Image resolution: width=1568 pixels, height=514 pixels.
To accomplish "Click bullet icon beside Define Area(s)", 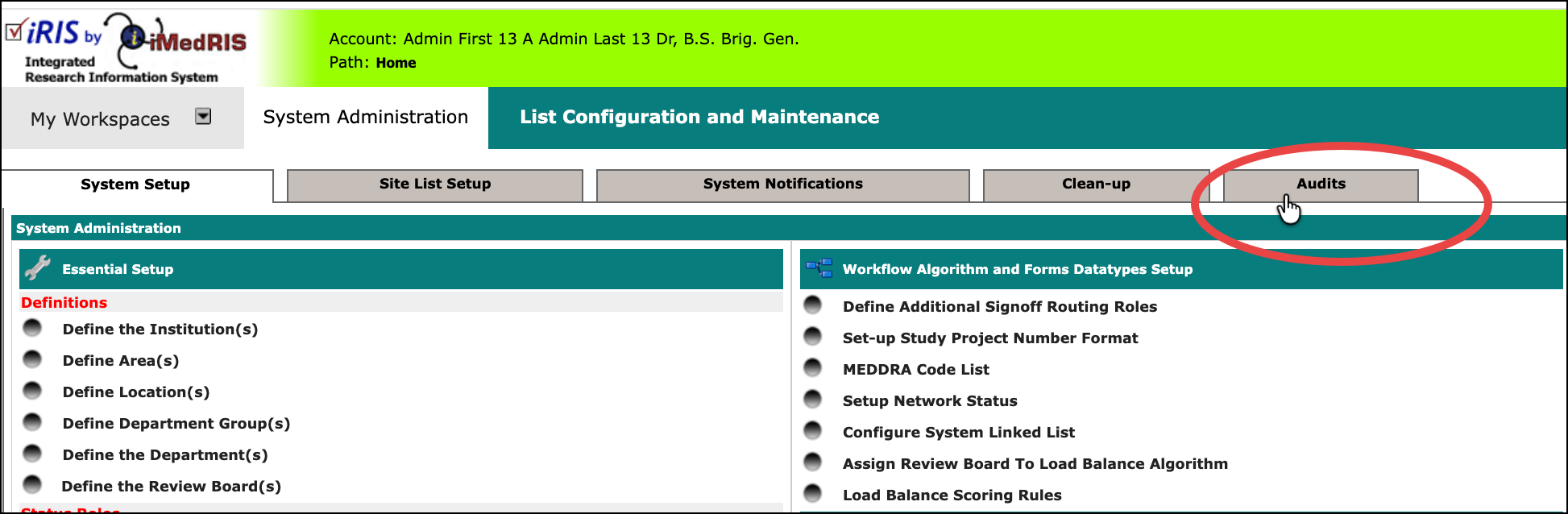I will (x=32, y=359).
